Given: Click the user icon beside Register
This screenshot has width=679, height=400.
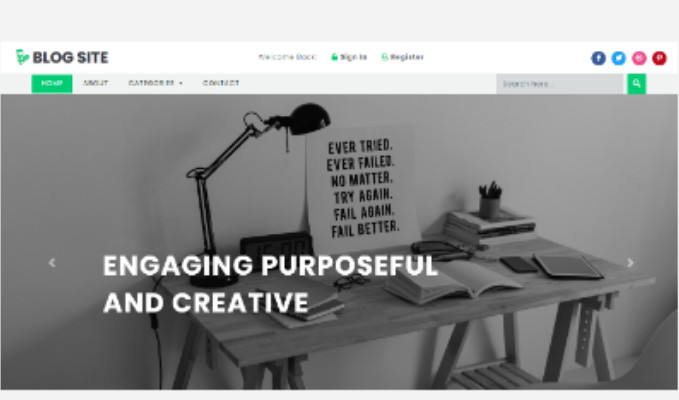Looking at the screenshot, I should click(x=384, y=57).
